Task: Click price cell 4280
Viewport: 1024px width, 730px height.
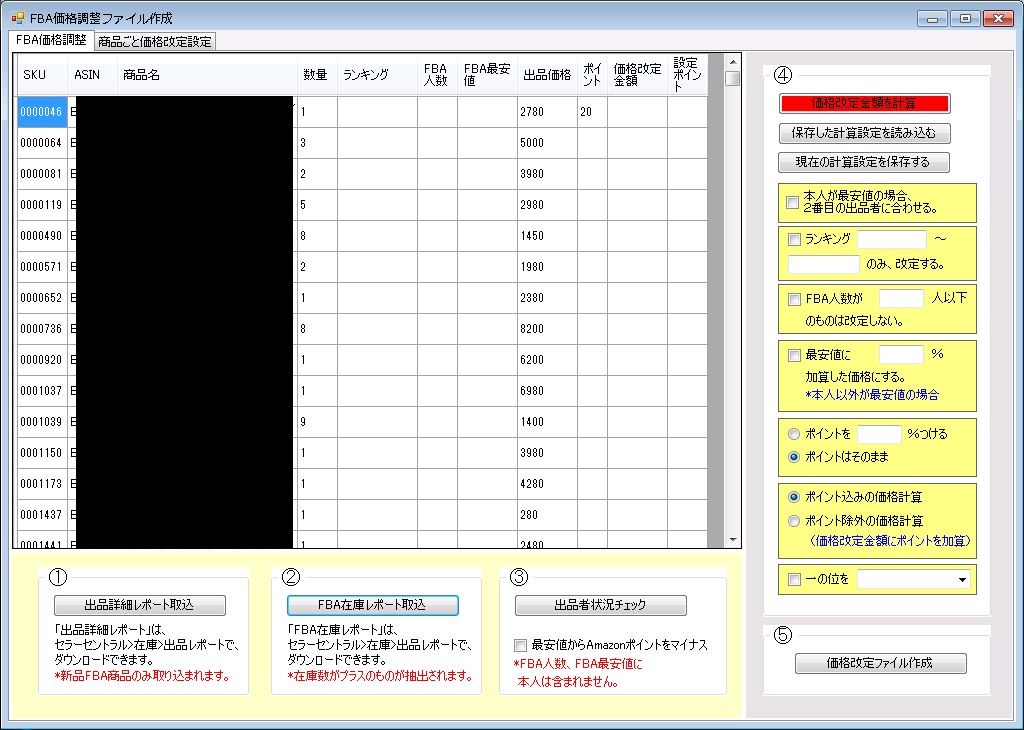Action: 547,484
